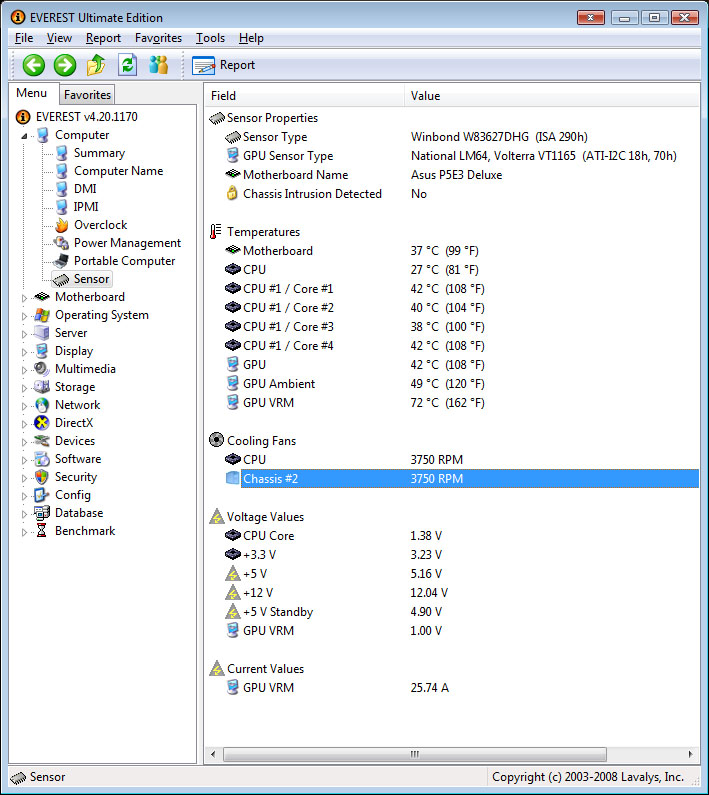The image size is (709, 795).
Task: Click the Power Management icon
Action: coord(61,243)
